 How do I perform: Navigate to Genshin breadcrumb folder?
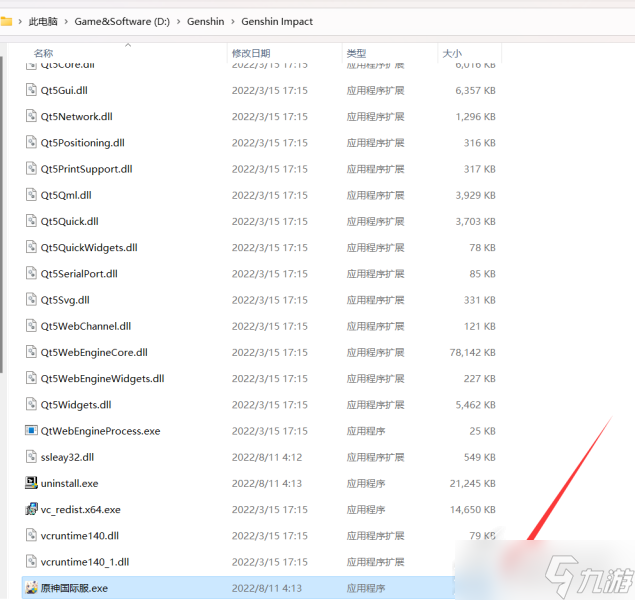(205, 21)
